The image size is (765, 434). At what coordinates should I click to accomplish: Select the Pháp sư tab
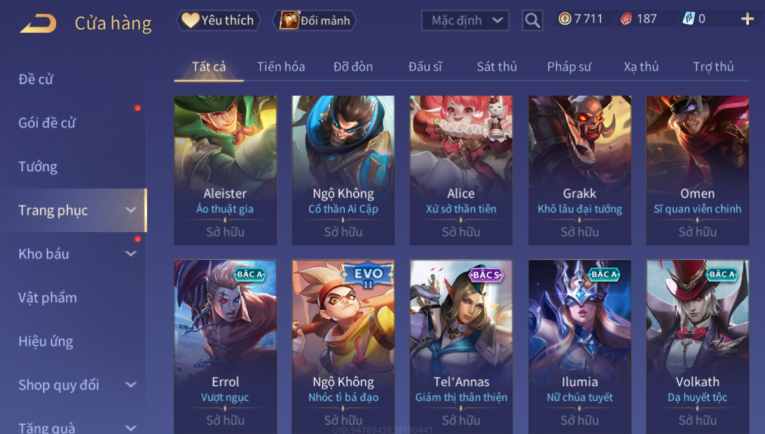coord(569,67)
